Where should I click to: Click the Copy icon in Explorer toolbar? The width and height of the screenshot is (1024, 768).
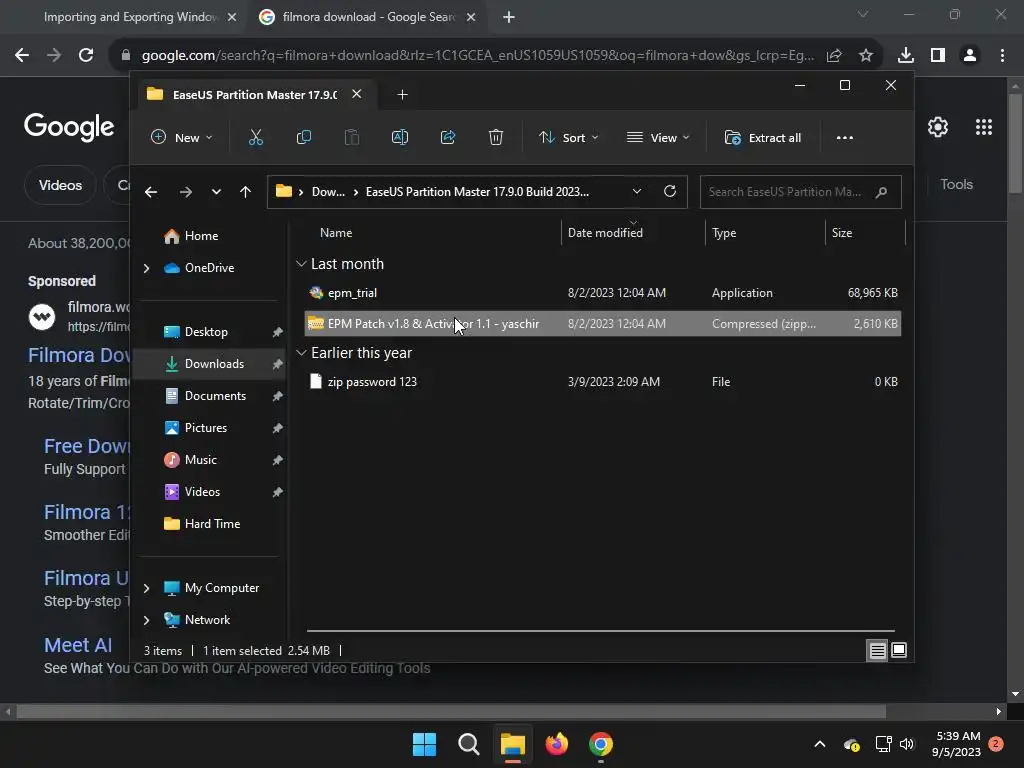tap(304, 138)
